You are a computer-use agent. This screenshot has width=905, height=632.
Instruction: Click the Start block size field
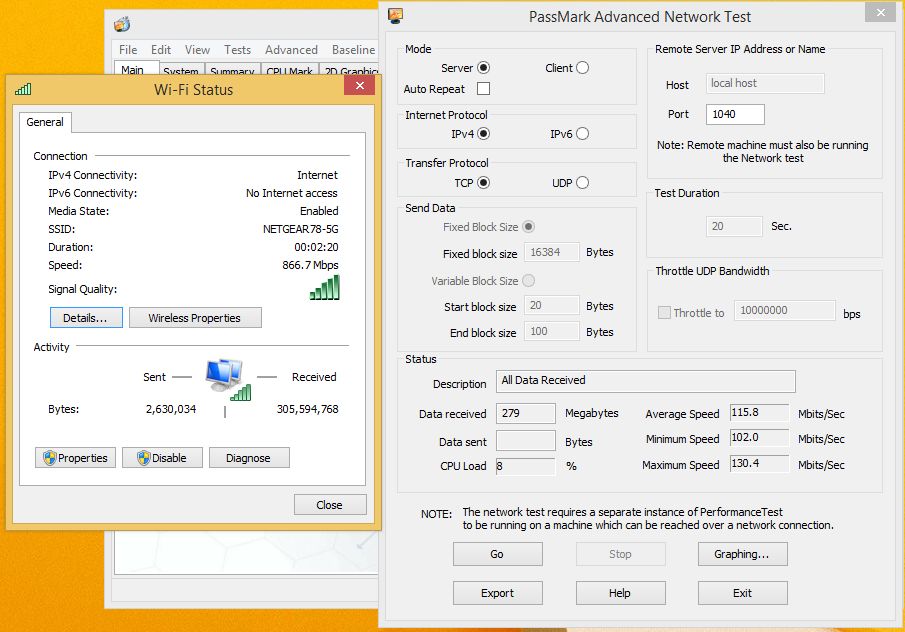551,305
